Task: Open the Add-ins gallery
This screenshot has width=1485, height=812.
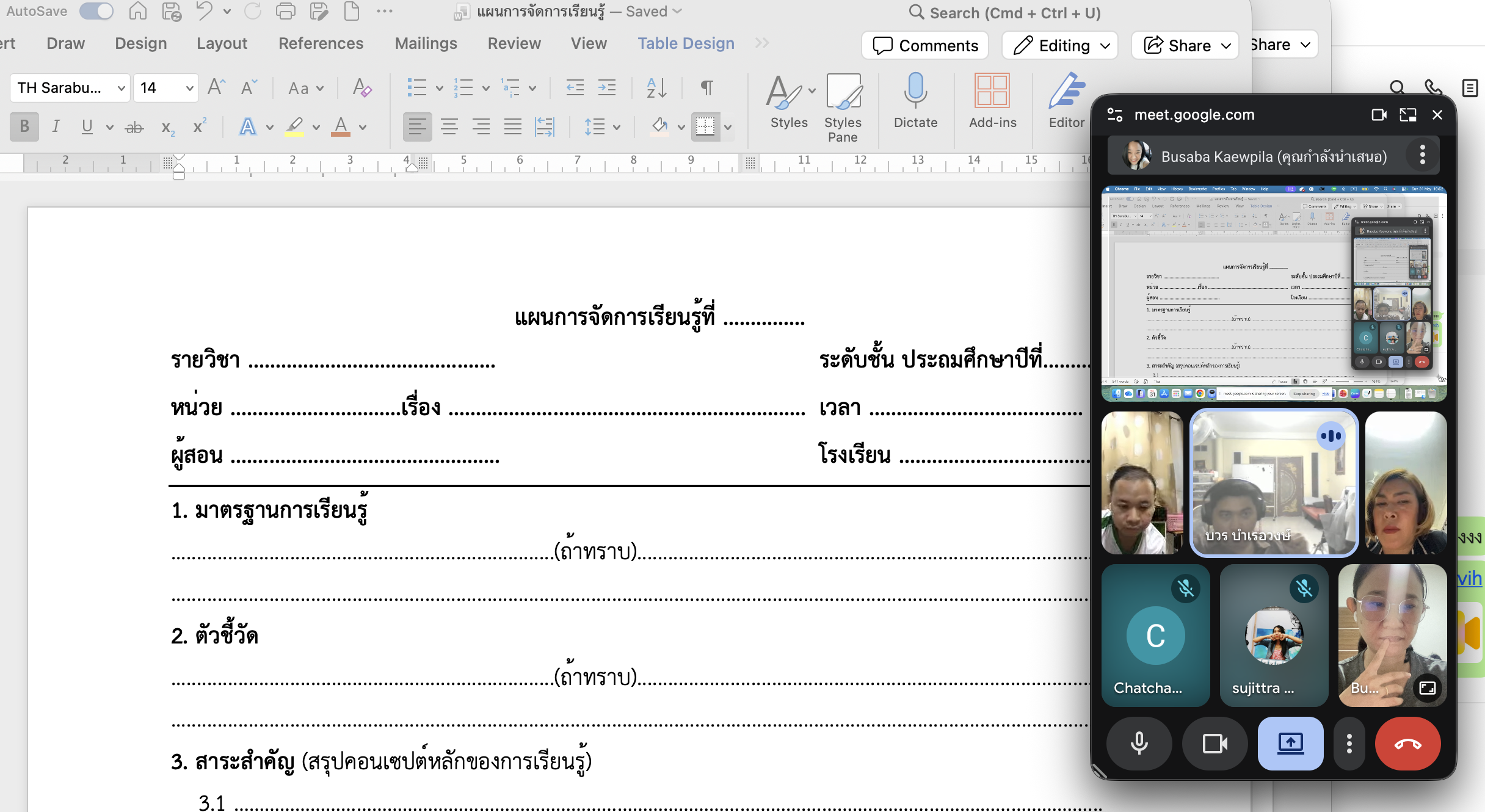Action: (992, 101)
